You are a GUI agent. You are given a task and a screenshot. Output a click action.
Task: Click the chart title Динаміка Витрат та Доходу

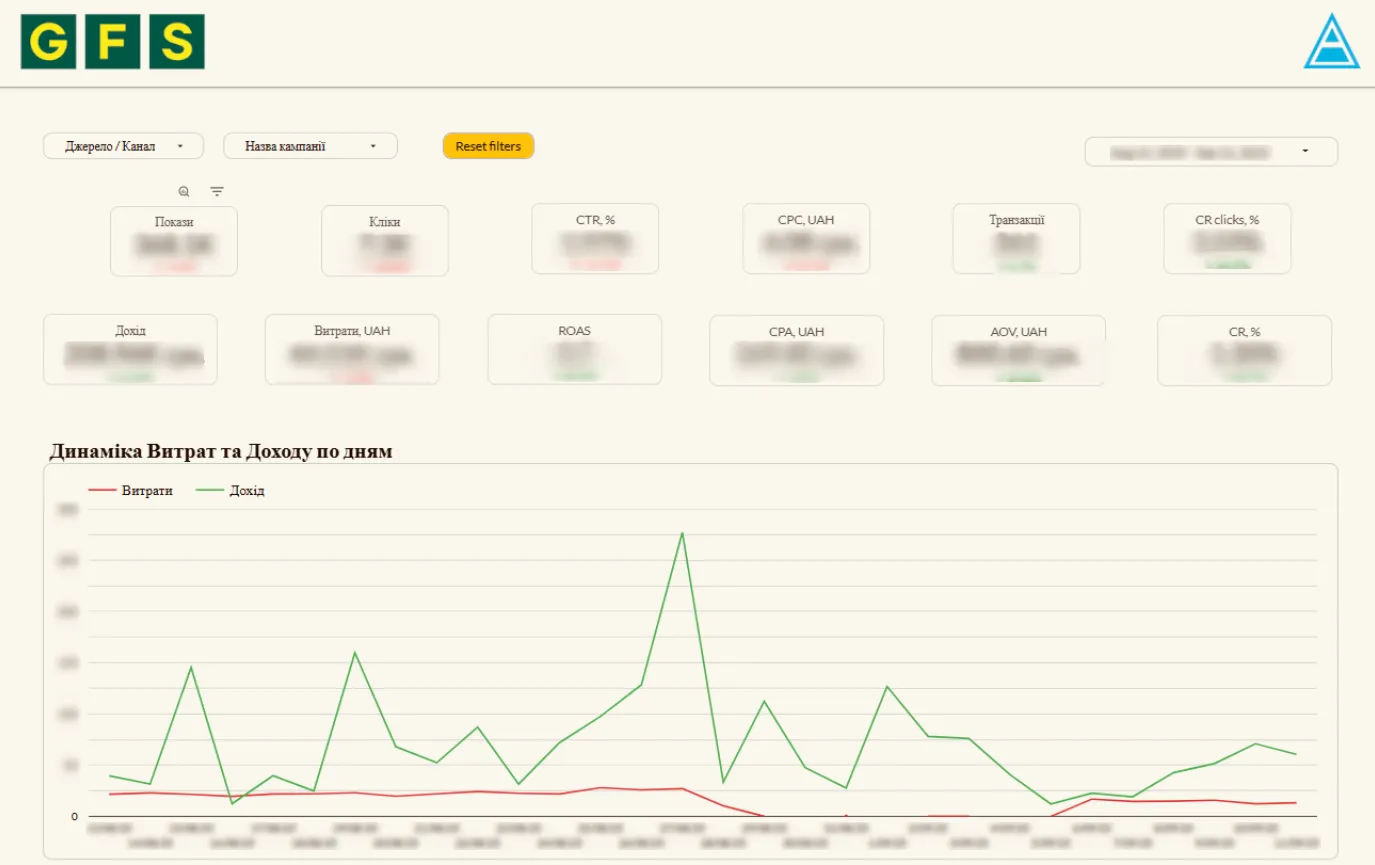221,451
